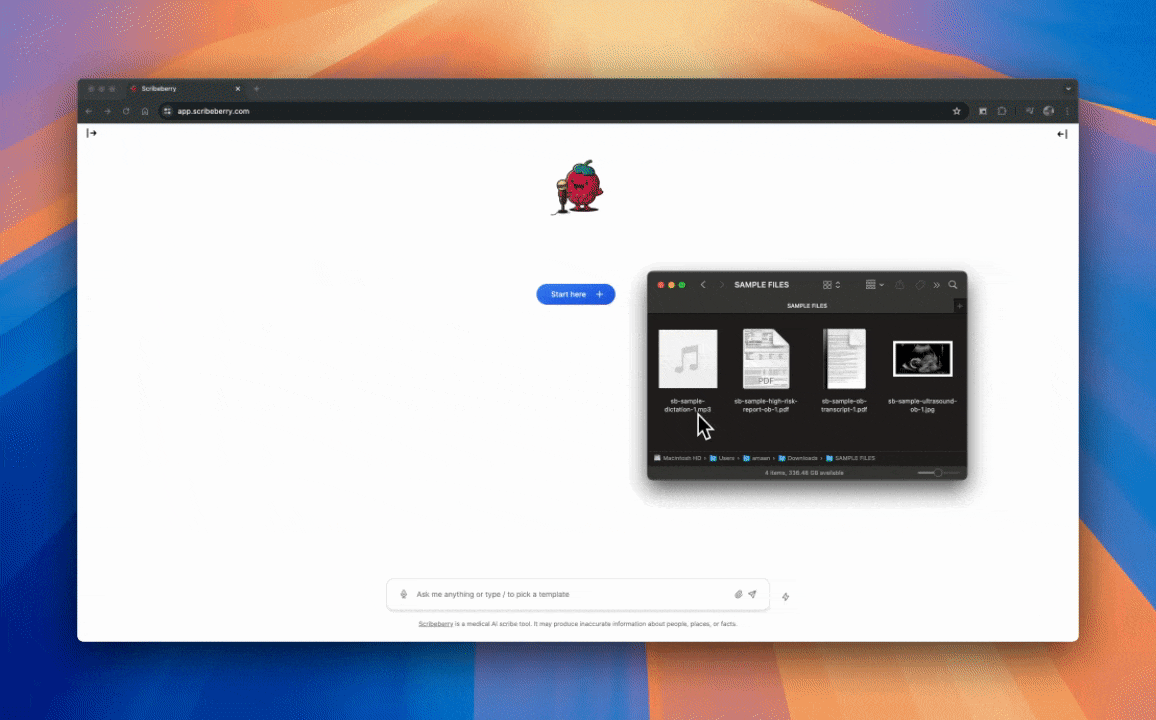Open the browser extensions puzzle icon
The image size is (1156, 720).
(1002, 111)
